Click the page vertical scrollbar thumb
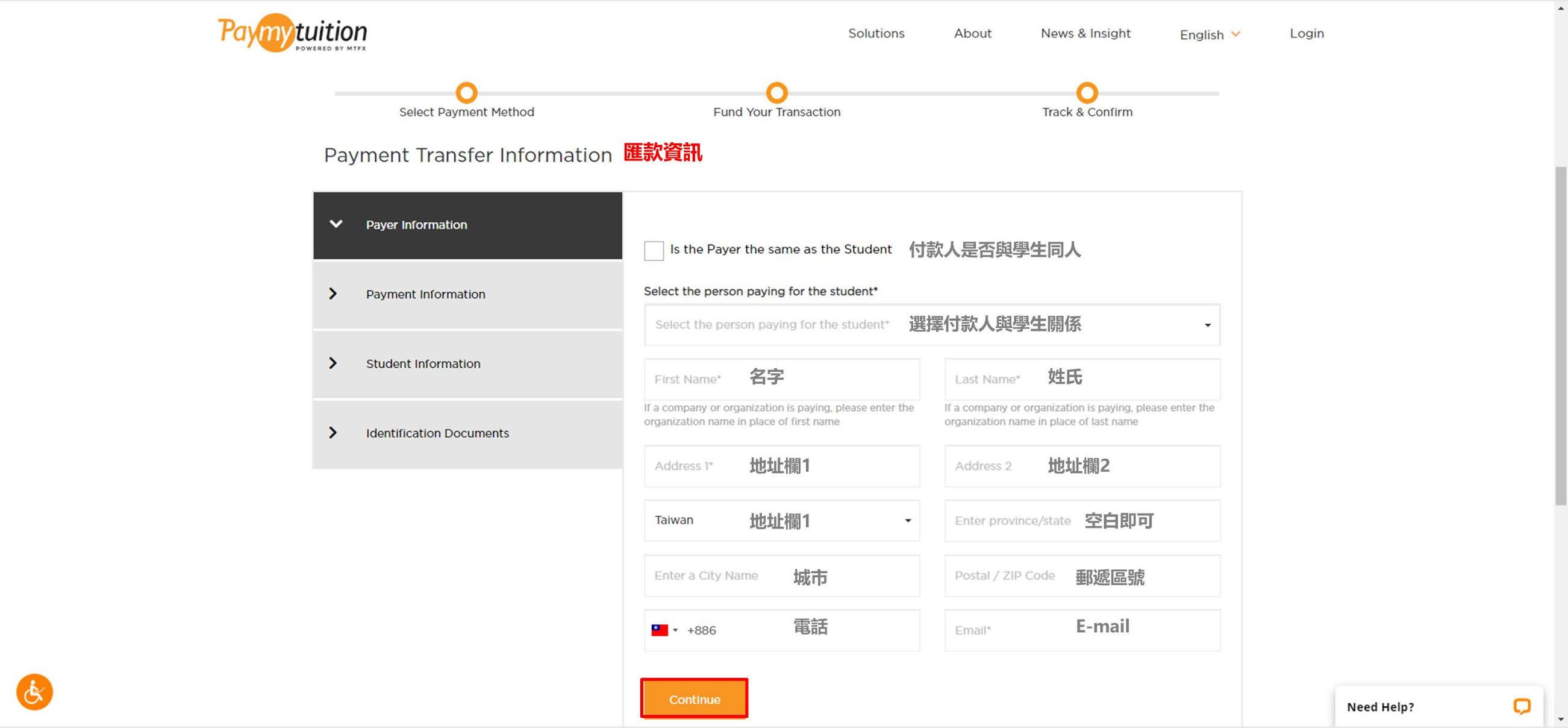 pos(1560,335)
